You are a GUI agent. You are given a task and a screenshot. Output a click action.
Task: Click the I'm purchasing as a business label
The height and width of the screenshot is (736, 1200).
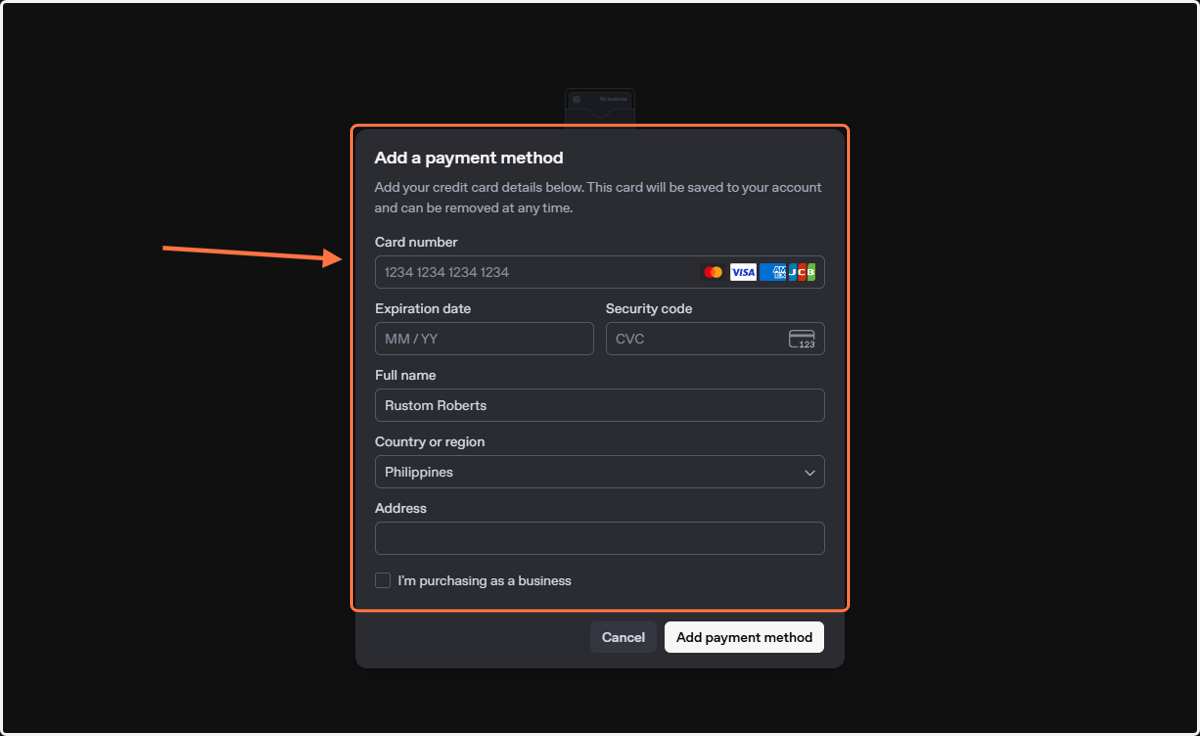(x=484, y=580)
